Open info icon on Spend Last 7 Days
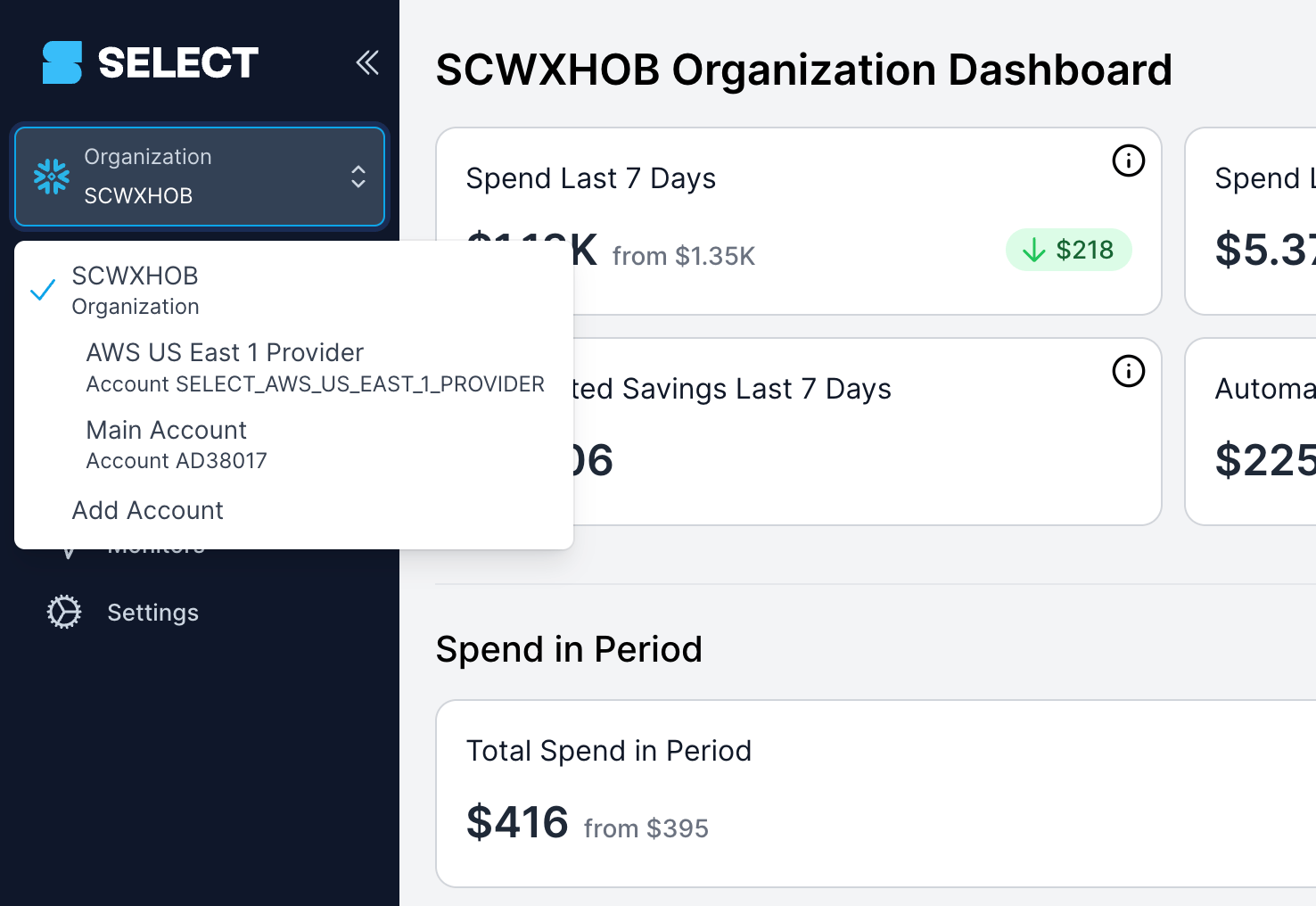The width and height of the screenshot is (1316, 906). (1129, 161)
